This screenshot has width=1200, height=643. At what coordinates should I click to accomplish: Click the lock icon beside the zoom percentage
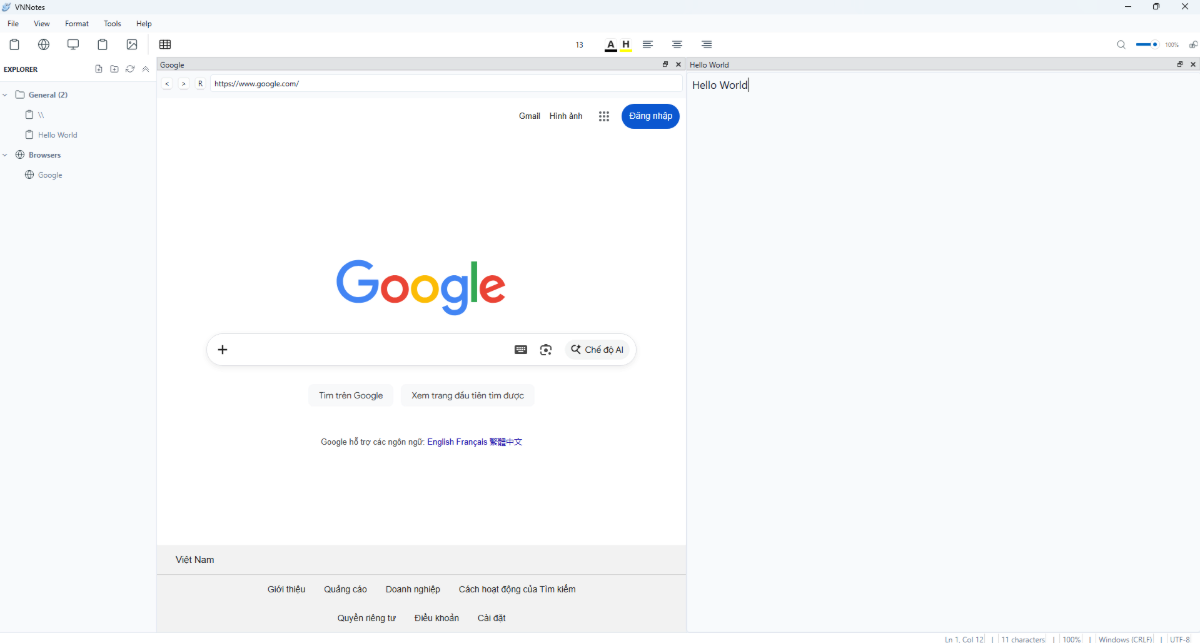click(x=1193, y=44)
